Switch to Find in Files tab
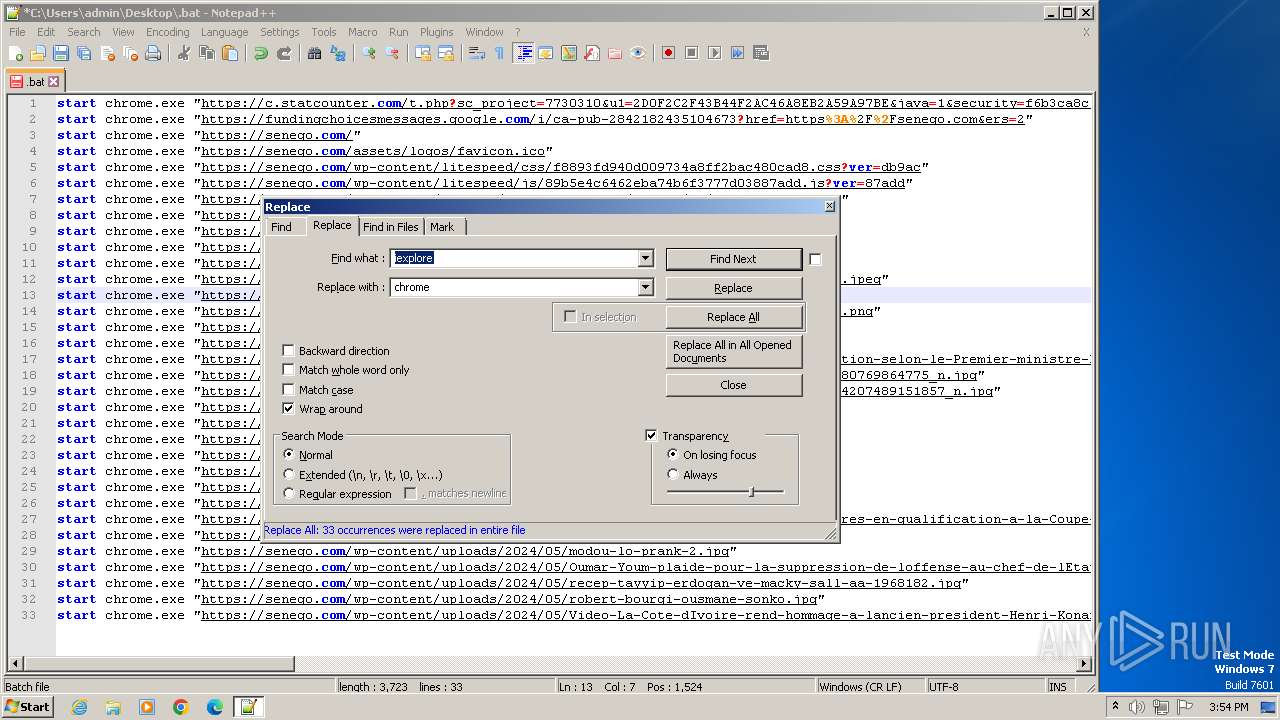Screen dimensions: 1280x720 (391, 227)
